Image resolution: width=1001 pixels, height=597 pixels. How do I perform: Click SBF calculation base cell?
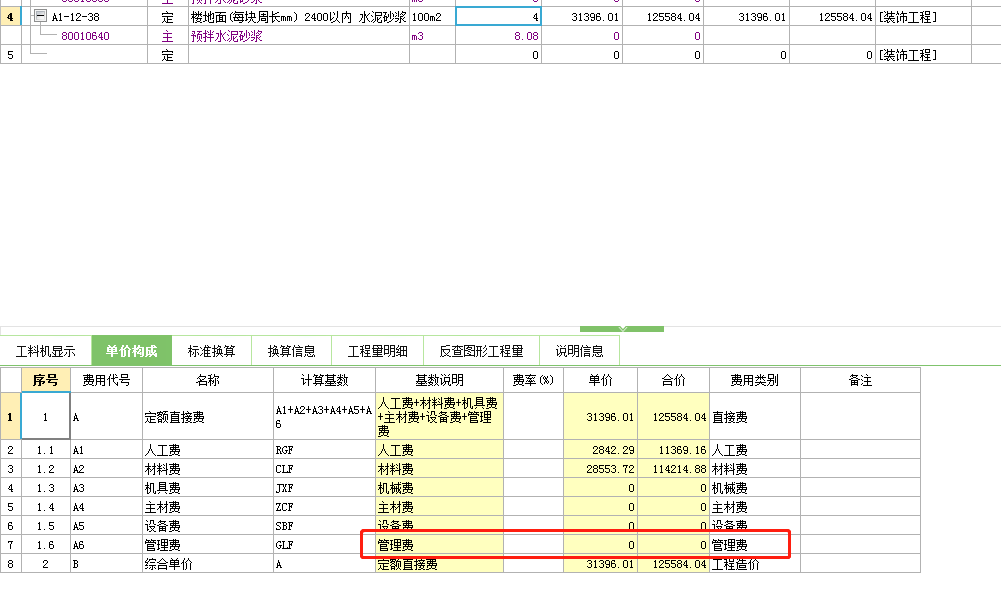[x=324, y=525]
